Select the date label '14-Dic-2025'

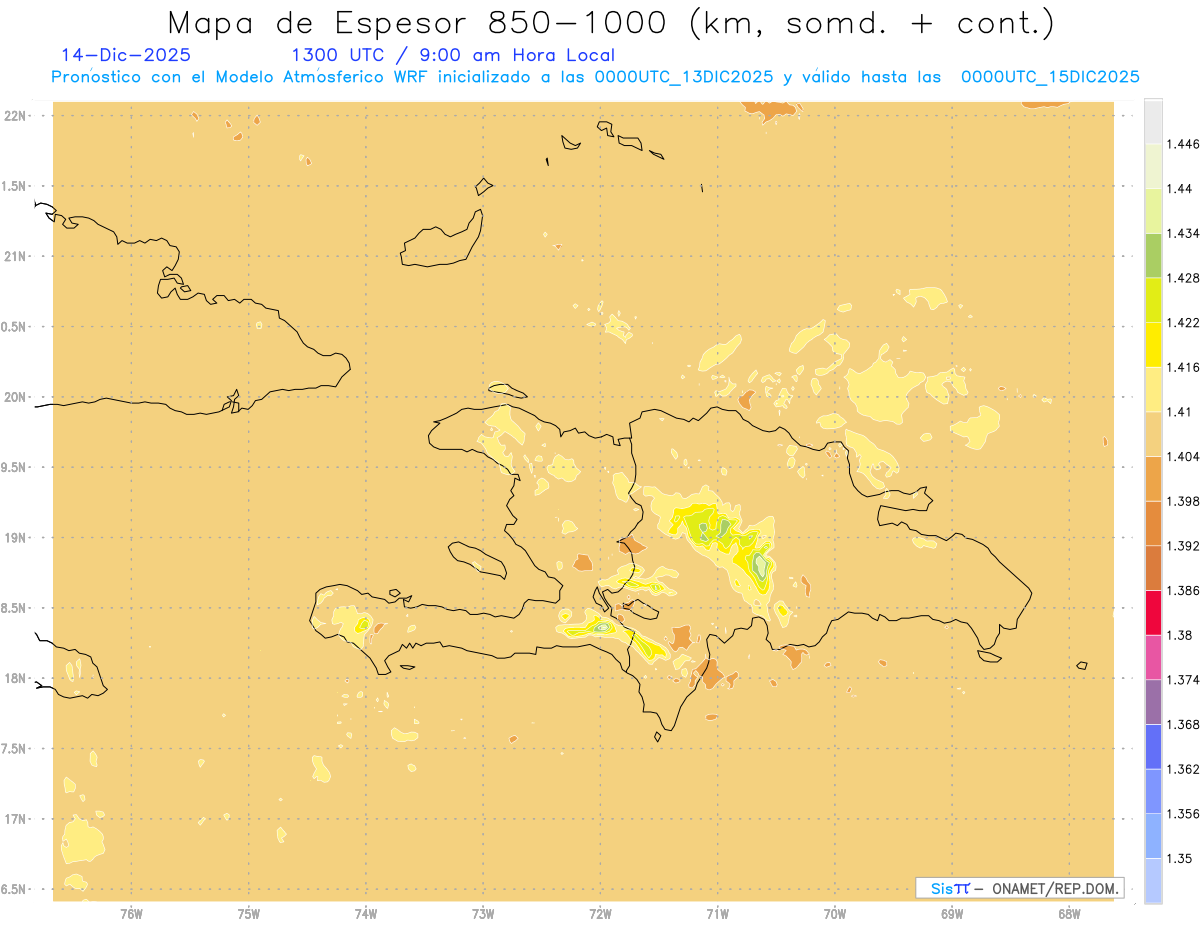point(126,55)
